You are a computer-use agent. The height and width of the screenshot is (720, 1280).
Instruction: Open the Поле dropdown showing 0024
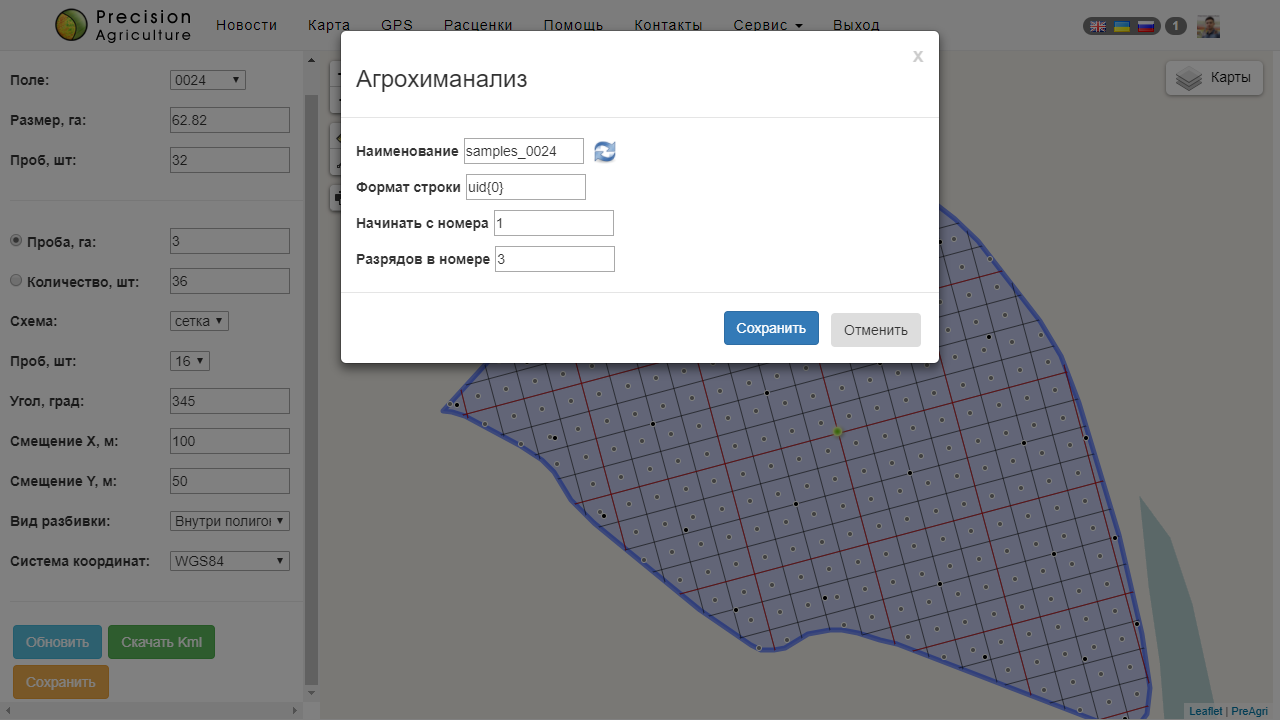[x=208, y=80]
